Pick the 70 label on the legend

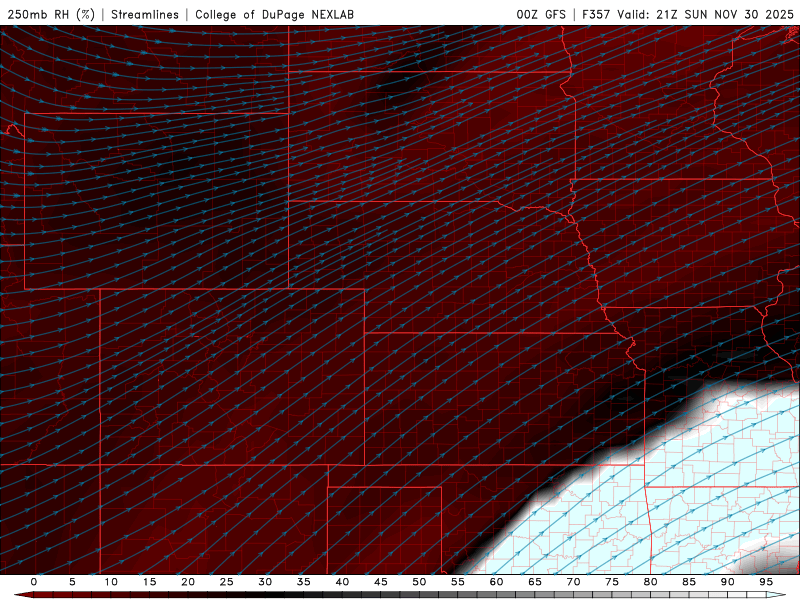tap(573, 582)
